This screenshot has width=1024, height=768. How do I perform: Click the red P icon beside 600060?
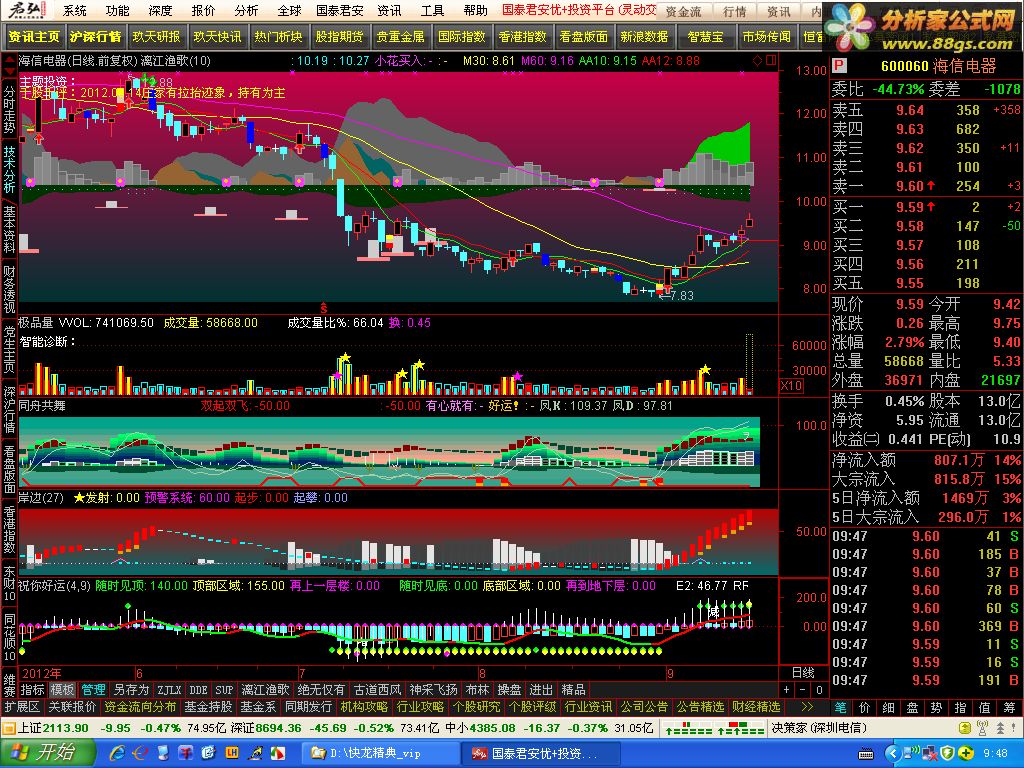click(840, 66)
